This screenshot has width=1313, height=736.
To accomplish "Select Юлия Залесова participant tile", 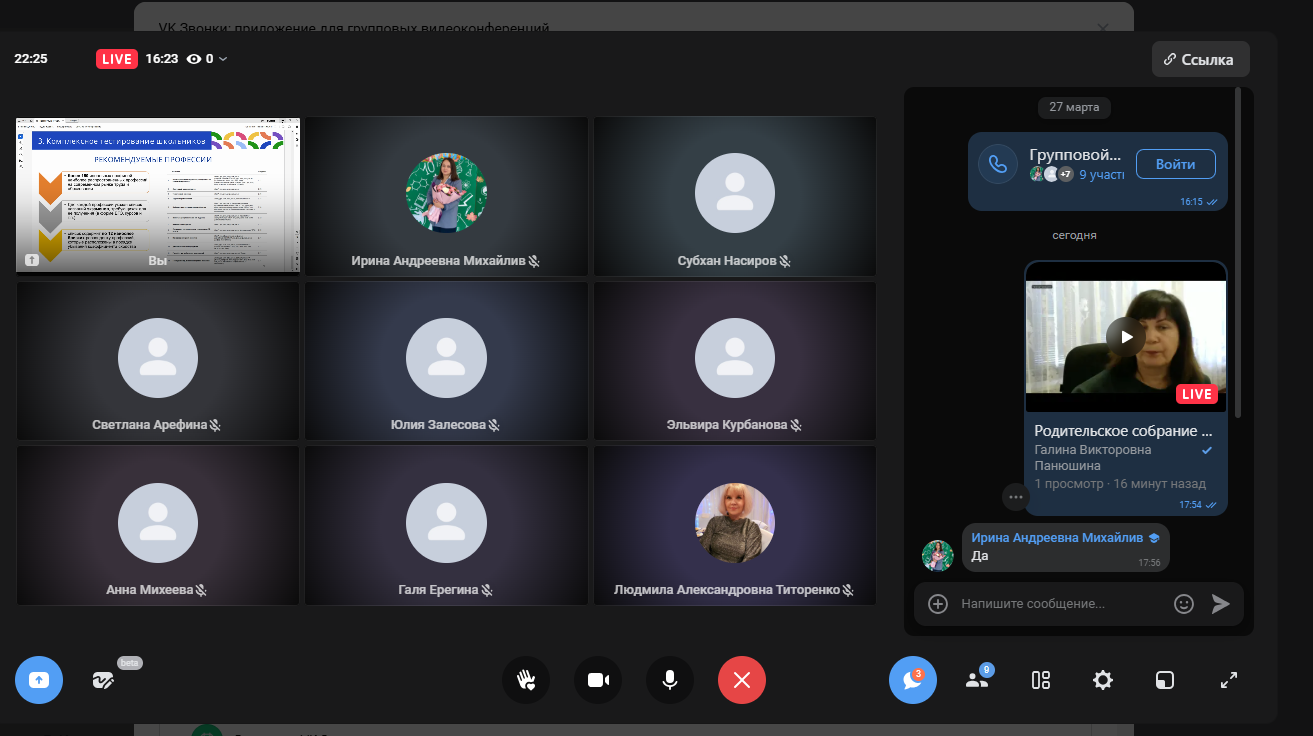I will pyautogui.click(x=446, y=360).
